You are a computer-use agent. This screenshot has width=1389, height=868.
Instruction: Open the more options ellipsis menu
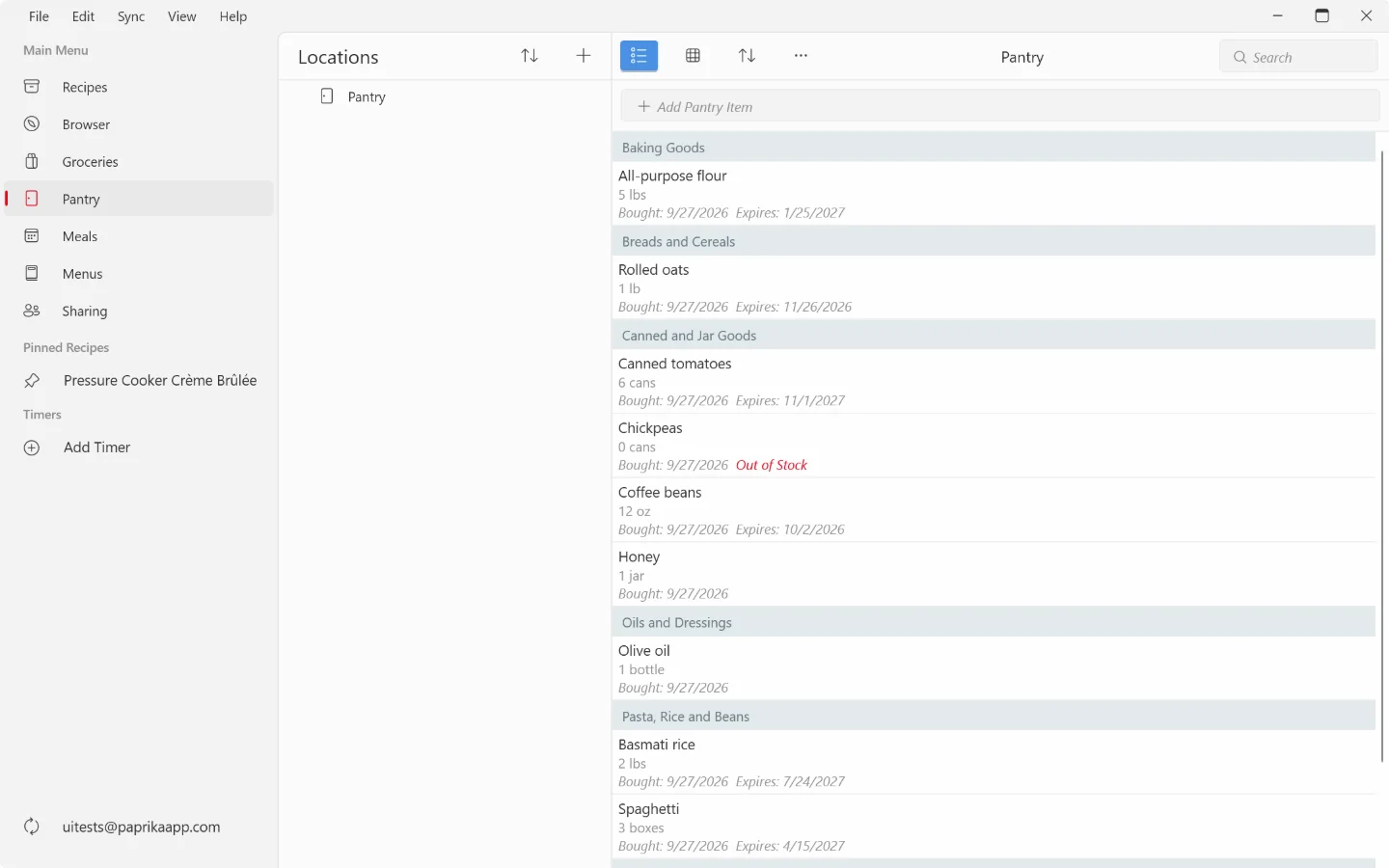(801, 56)
